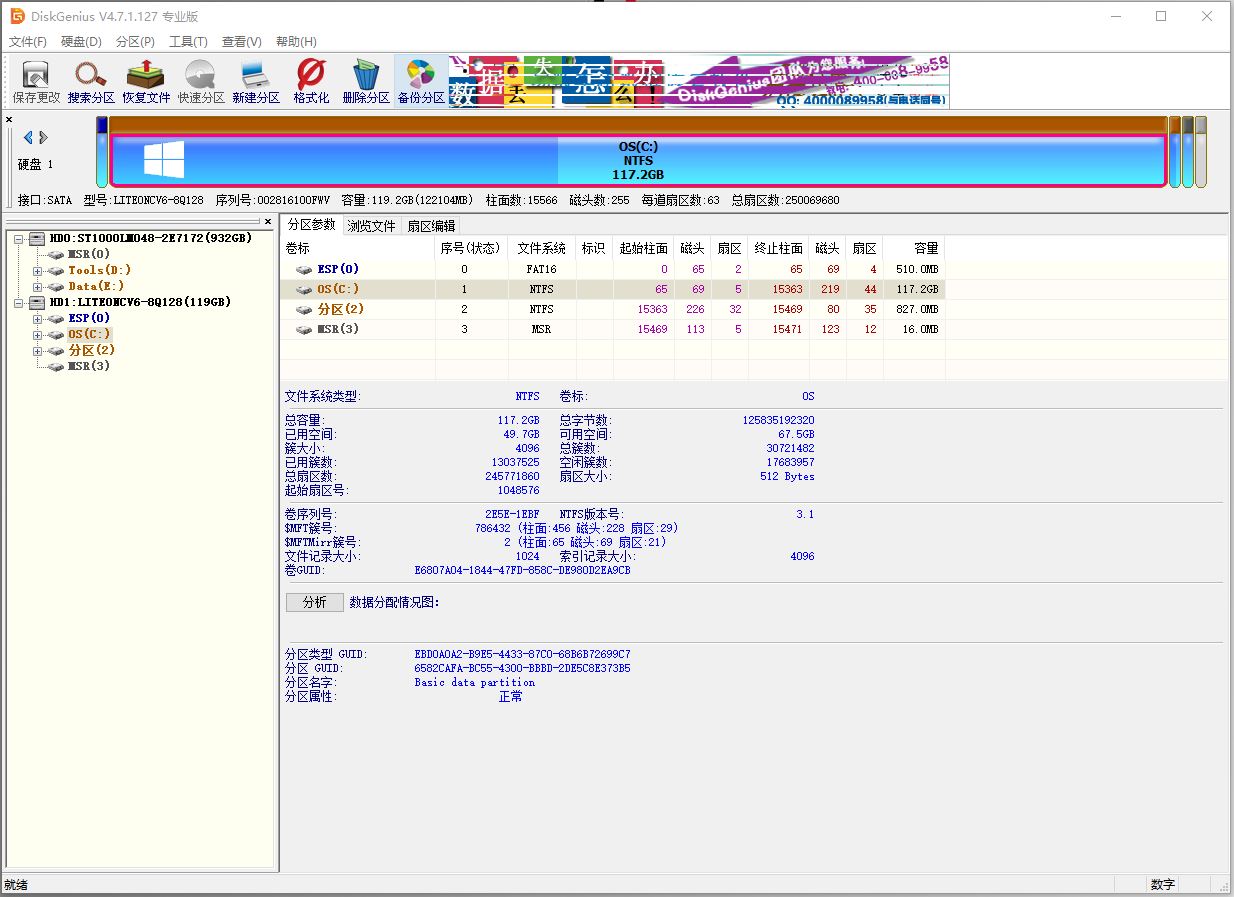Click the partition type GUID EBD0A0A2 value

tap(522, 654)
